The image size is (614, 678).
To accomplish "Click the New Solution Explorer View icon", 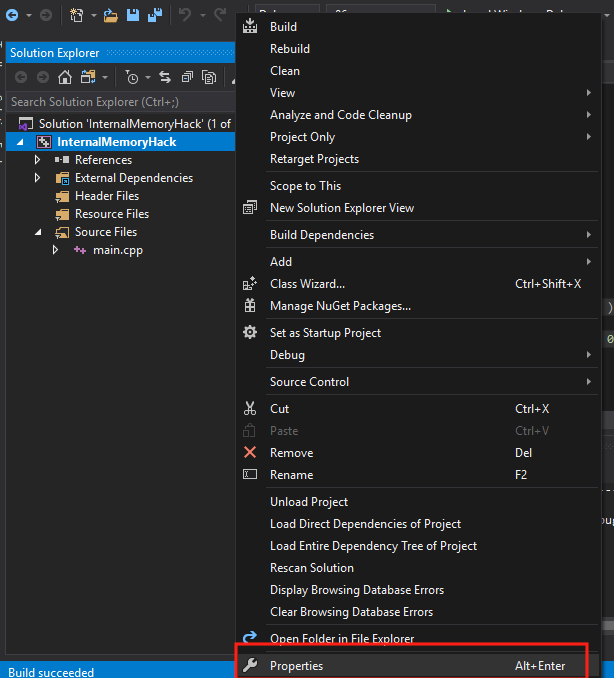I will [250, 208].
